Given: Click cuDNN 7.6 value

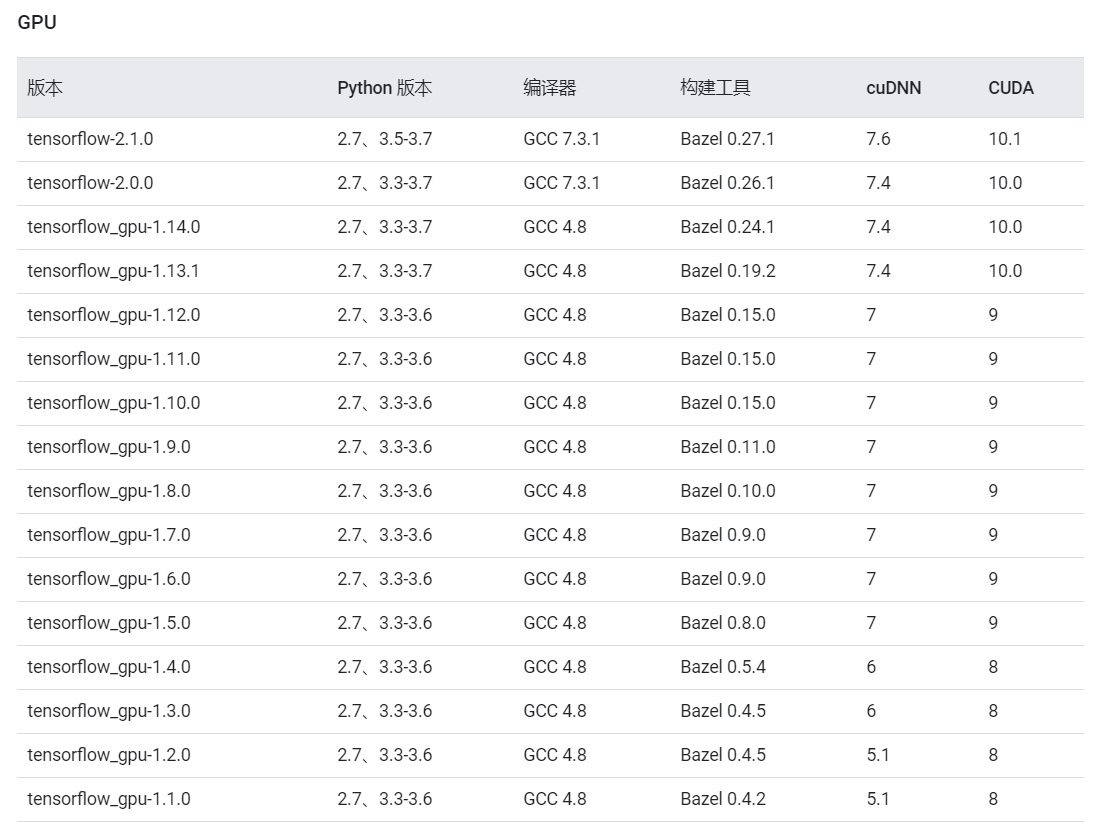Looking at the screenshot, I should pos(878,139).
